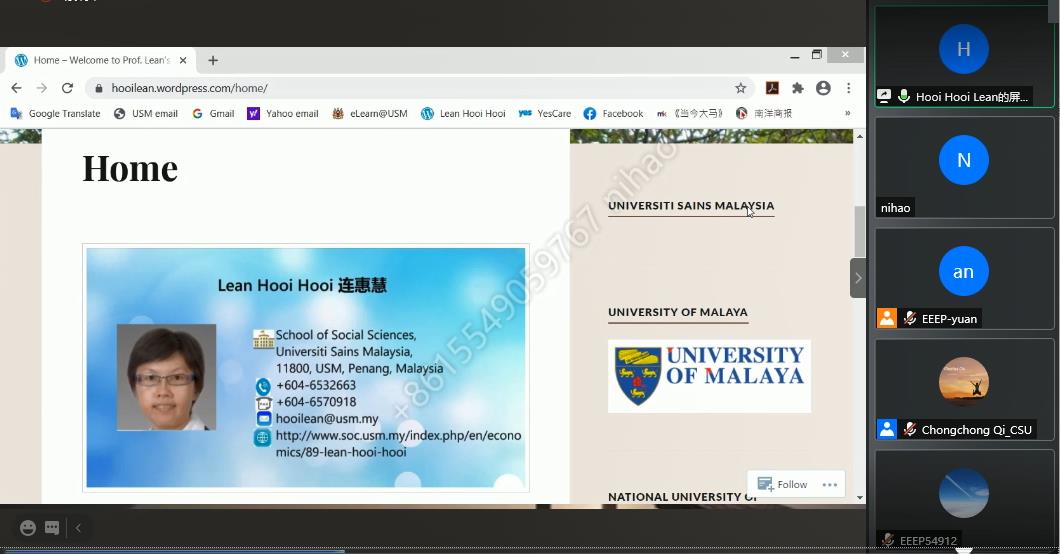1060x554 pixels.
Task: Open the Google Translate bookmark
Action: pyautogui.click(x=55, y=114)
